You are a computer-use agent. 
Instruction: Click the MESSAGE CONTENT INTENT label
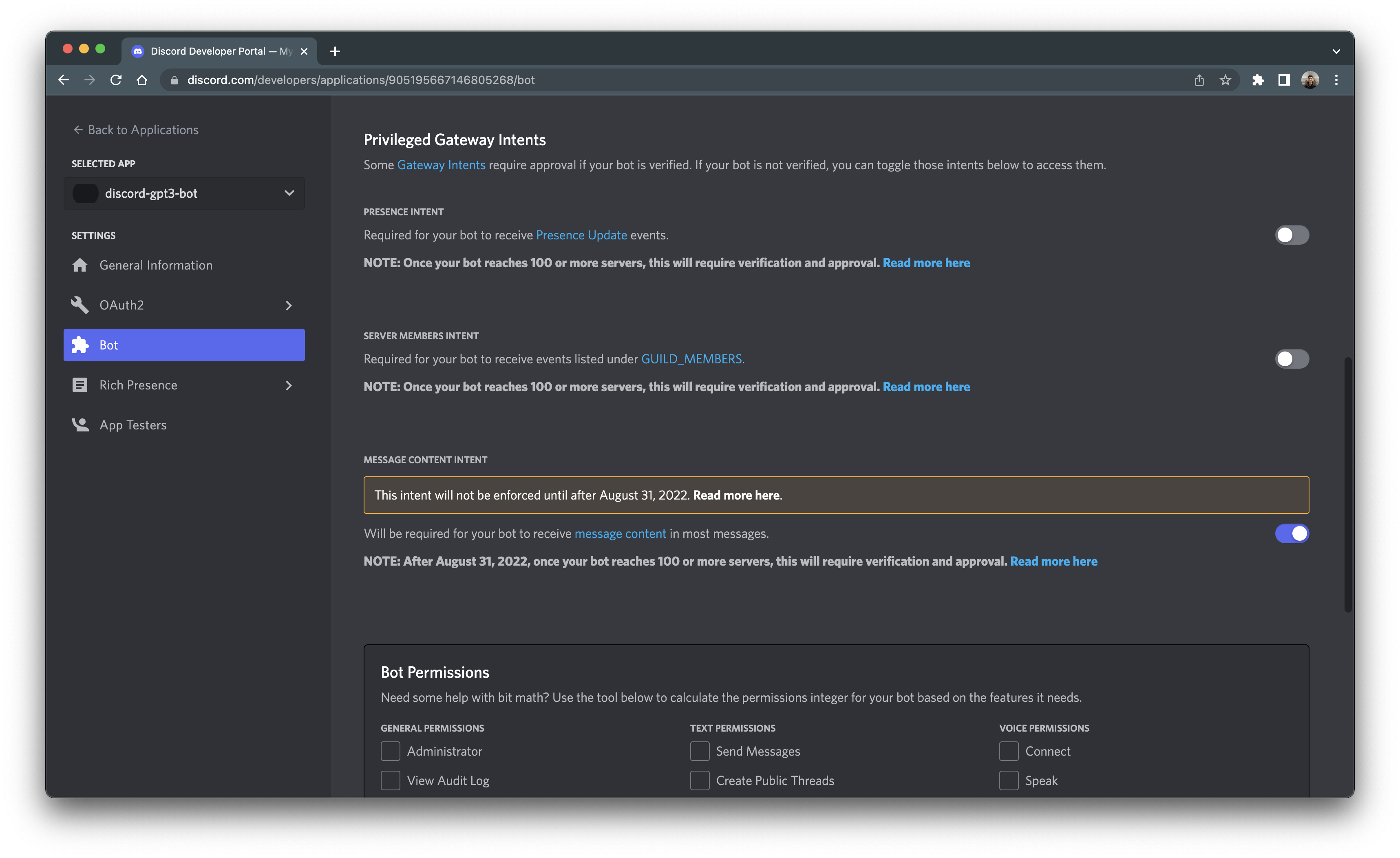425,460
